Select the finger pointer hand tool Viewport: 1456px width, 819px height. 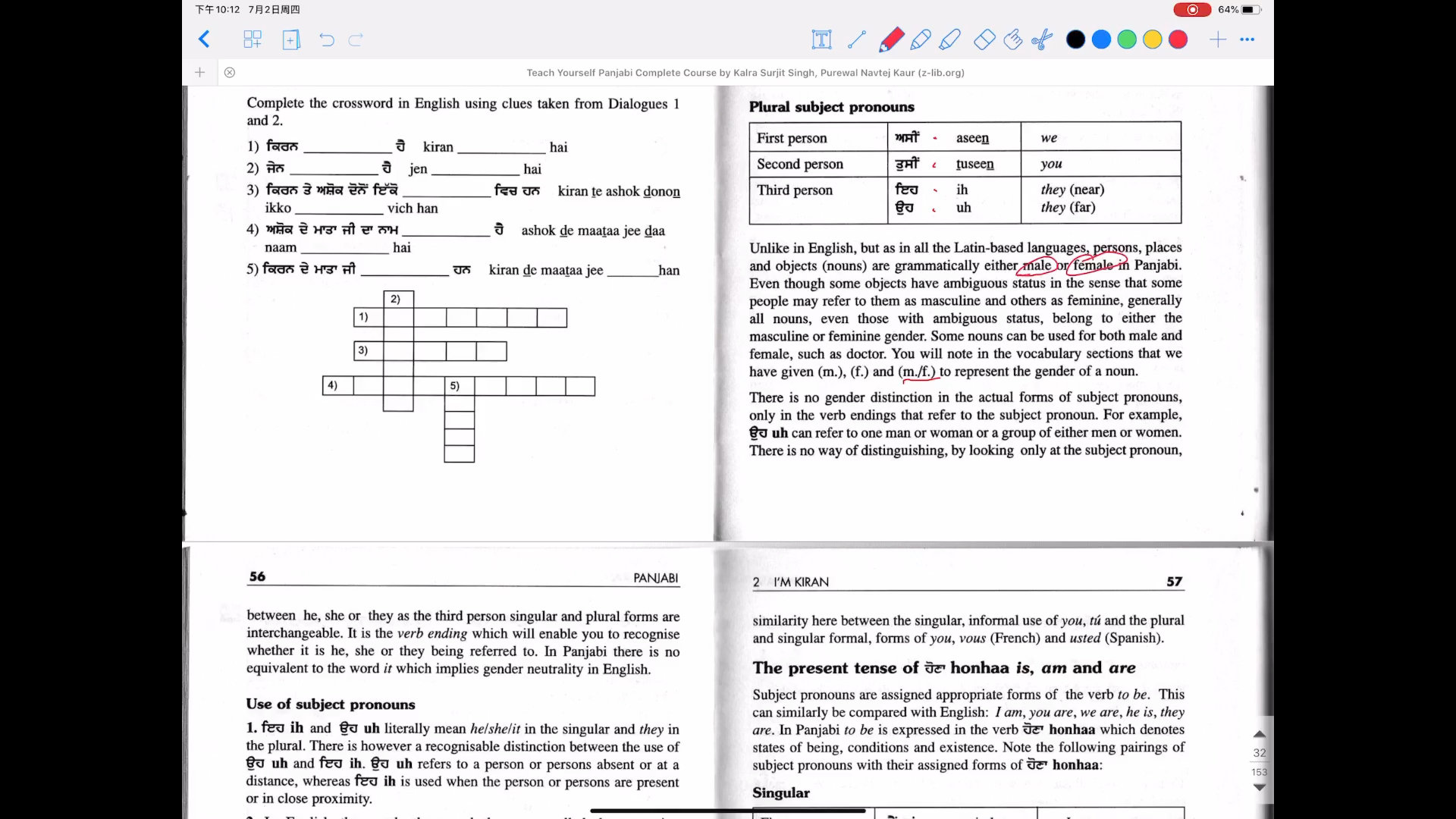click(x=1013, y=39)
